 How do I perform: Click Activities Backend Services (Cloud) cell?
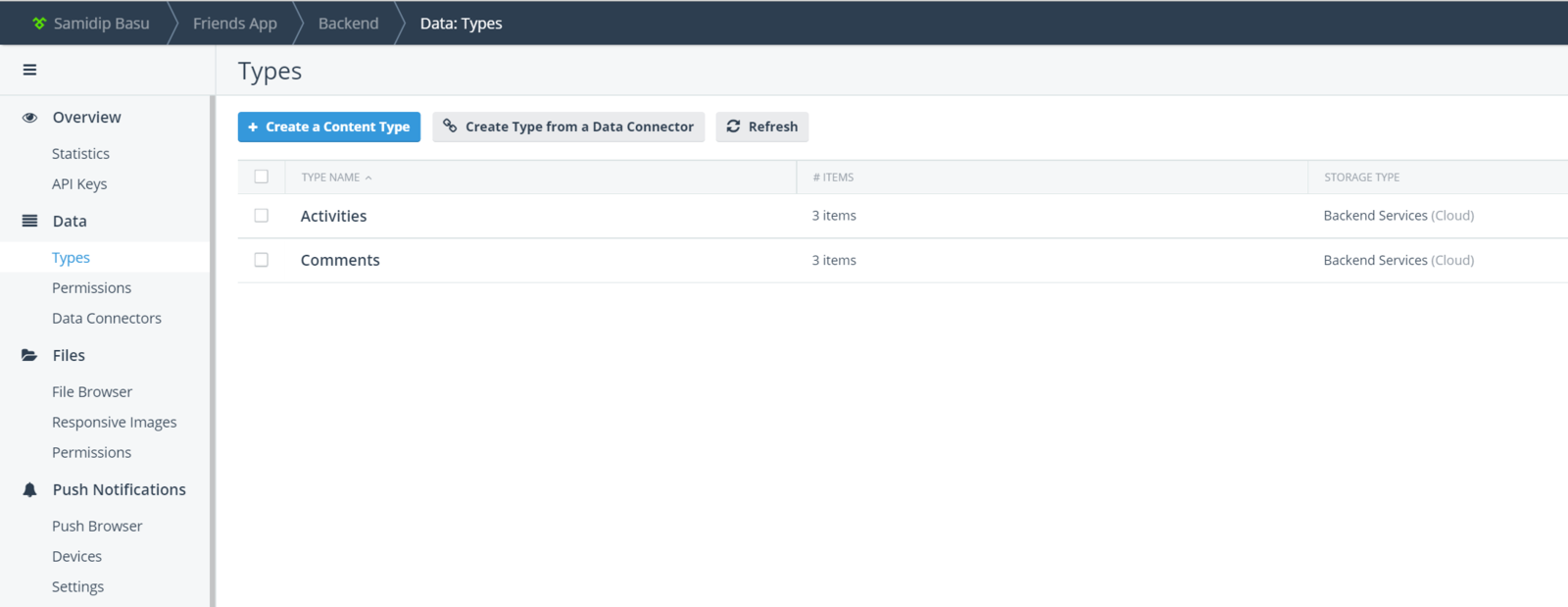(1398, 216)
